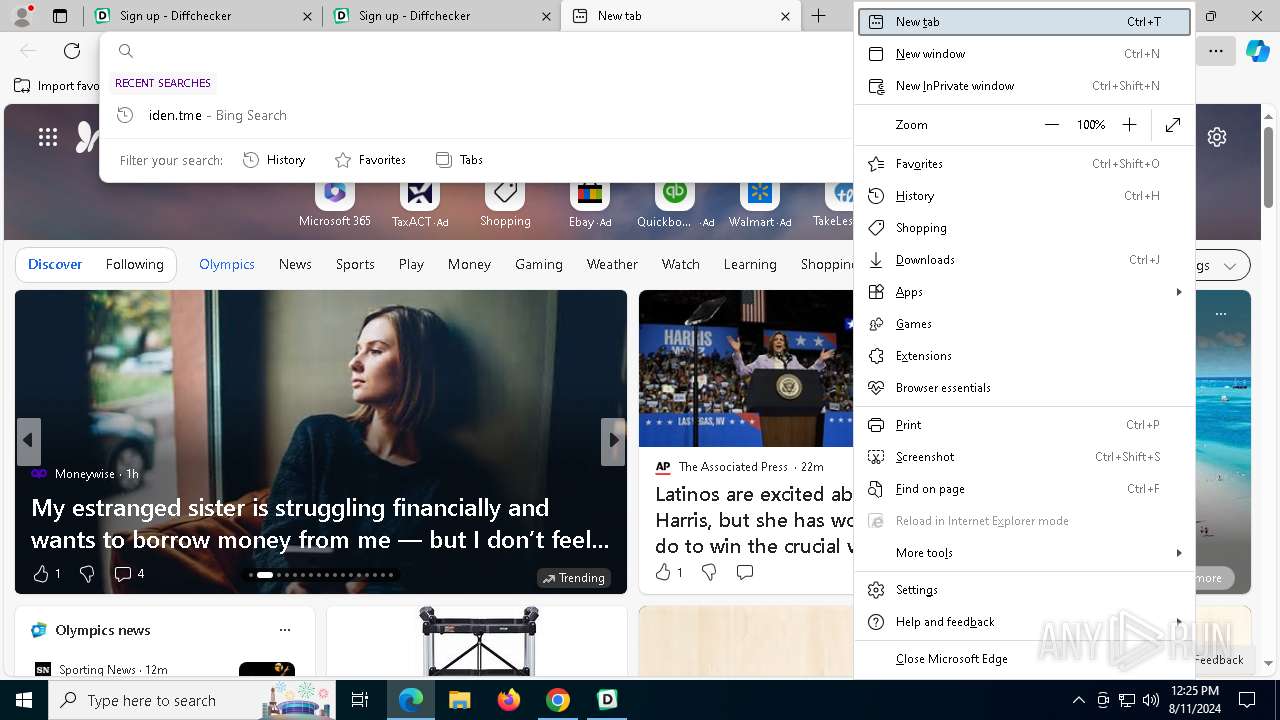Open the app launcher grid
Image resolution: width=1280 pixels, height=720 pixels.
pyautogui.click(x=48, y=137)
